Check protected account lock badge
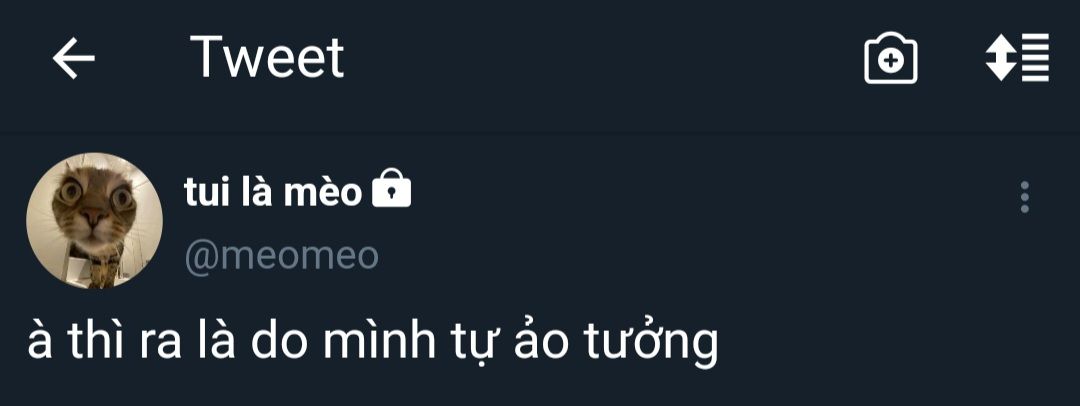Viewport: 1080px width, 406px height. 391,188
